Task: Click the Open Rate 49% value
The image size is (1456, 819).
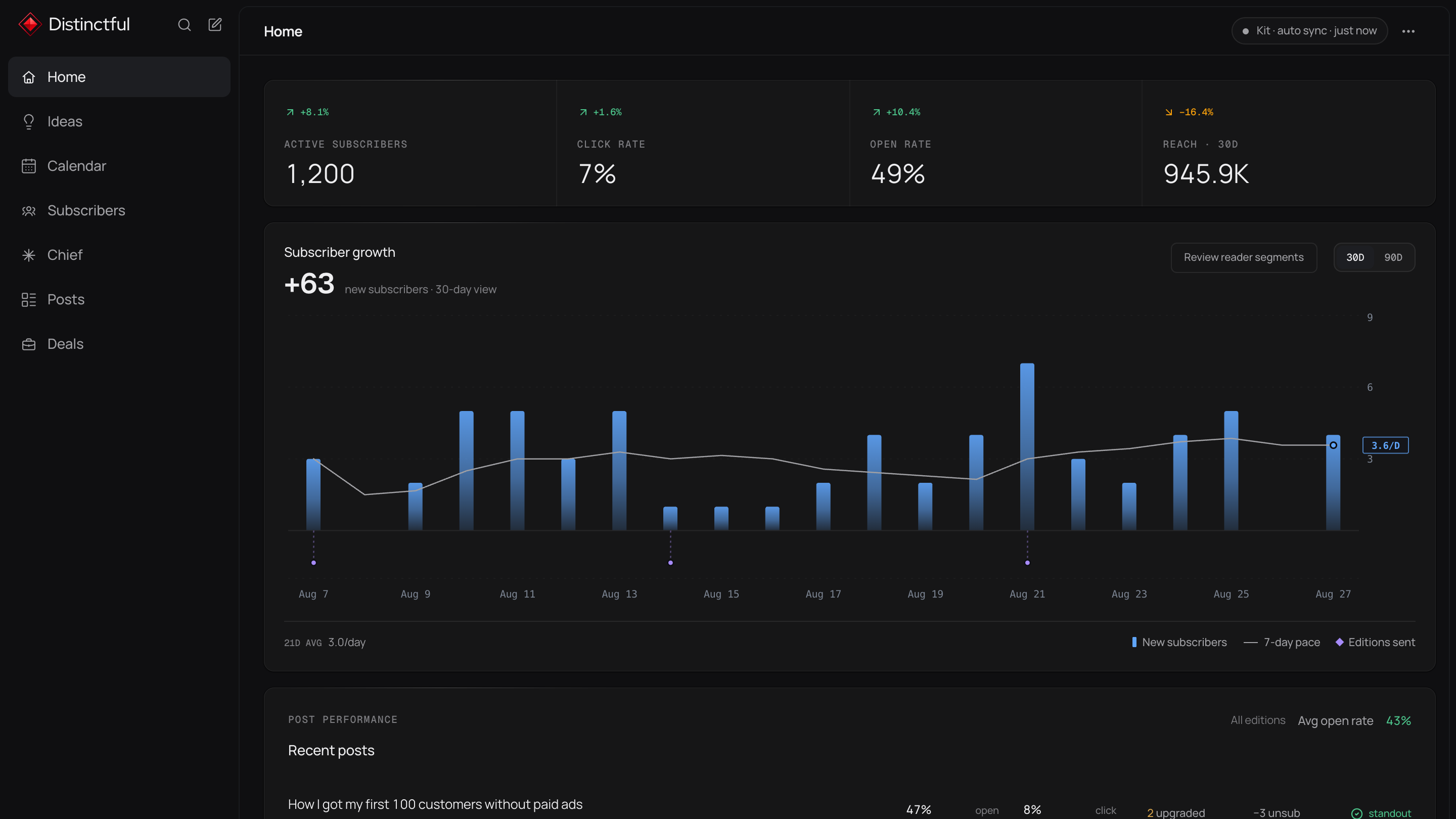Action: tap(898, 174)
